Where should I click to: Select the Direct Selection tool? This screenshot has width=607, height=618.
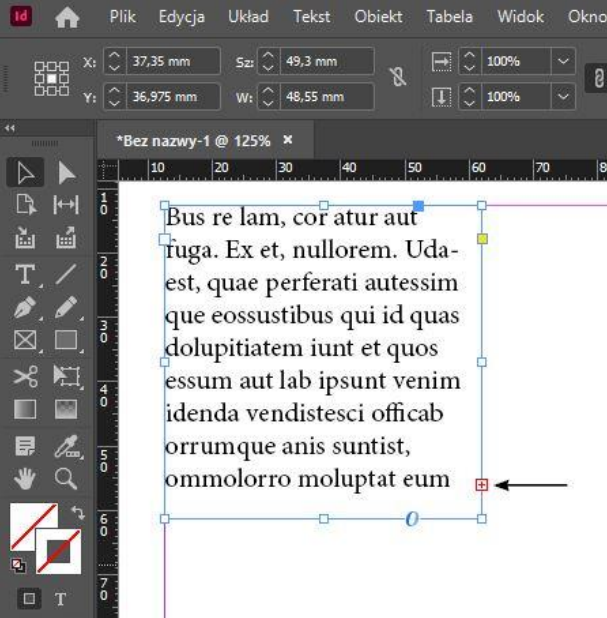[x=66, y=172]
